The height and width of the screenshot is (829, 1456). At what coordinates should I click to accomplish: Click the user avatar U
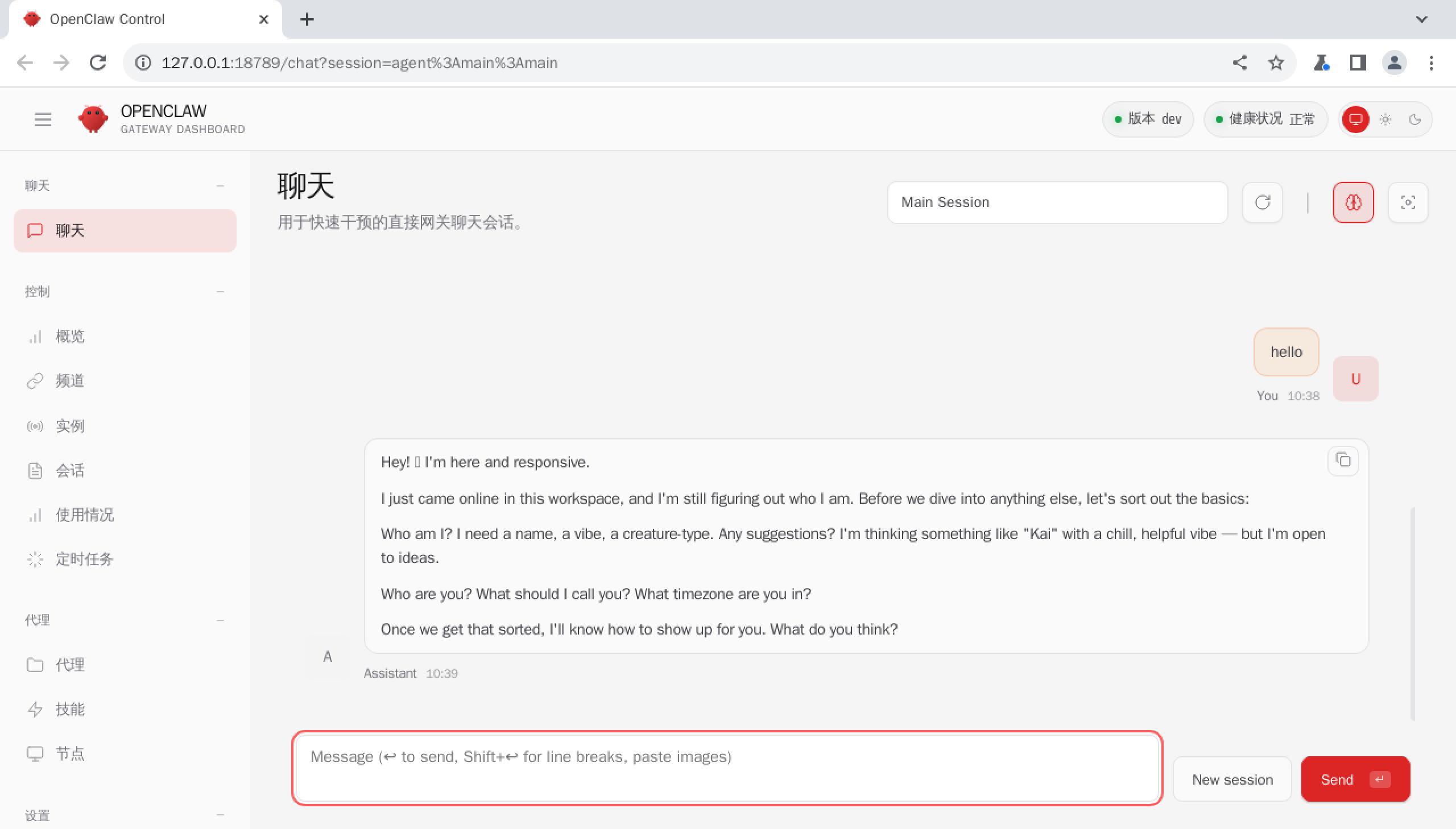(x=1355, y=379)
